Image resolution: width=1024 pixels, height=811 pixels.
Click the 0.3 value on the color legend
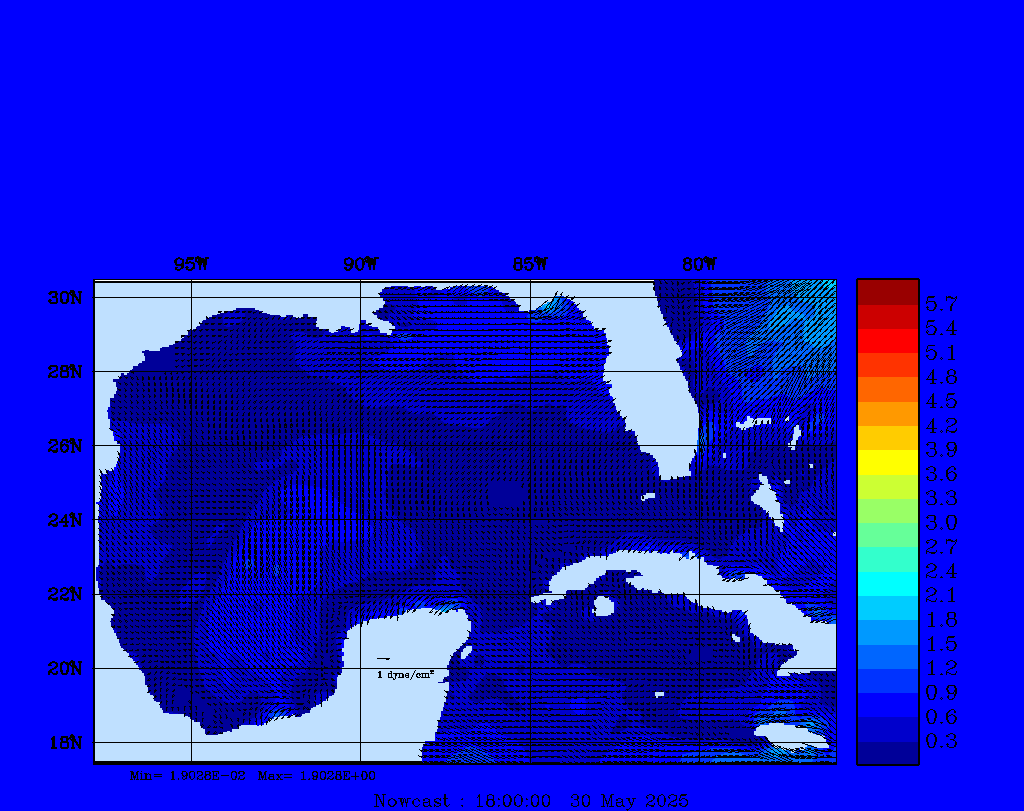[x=941, y=741]
